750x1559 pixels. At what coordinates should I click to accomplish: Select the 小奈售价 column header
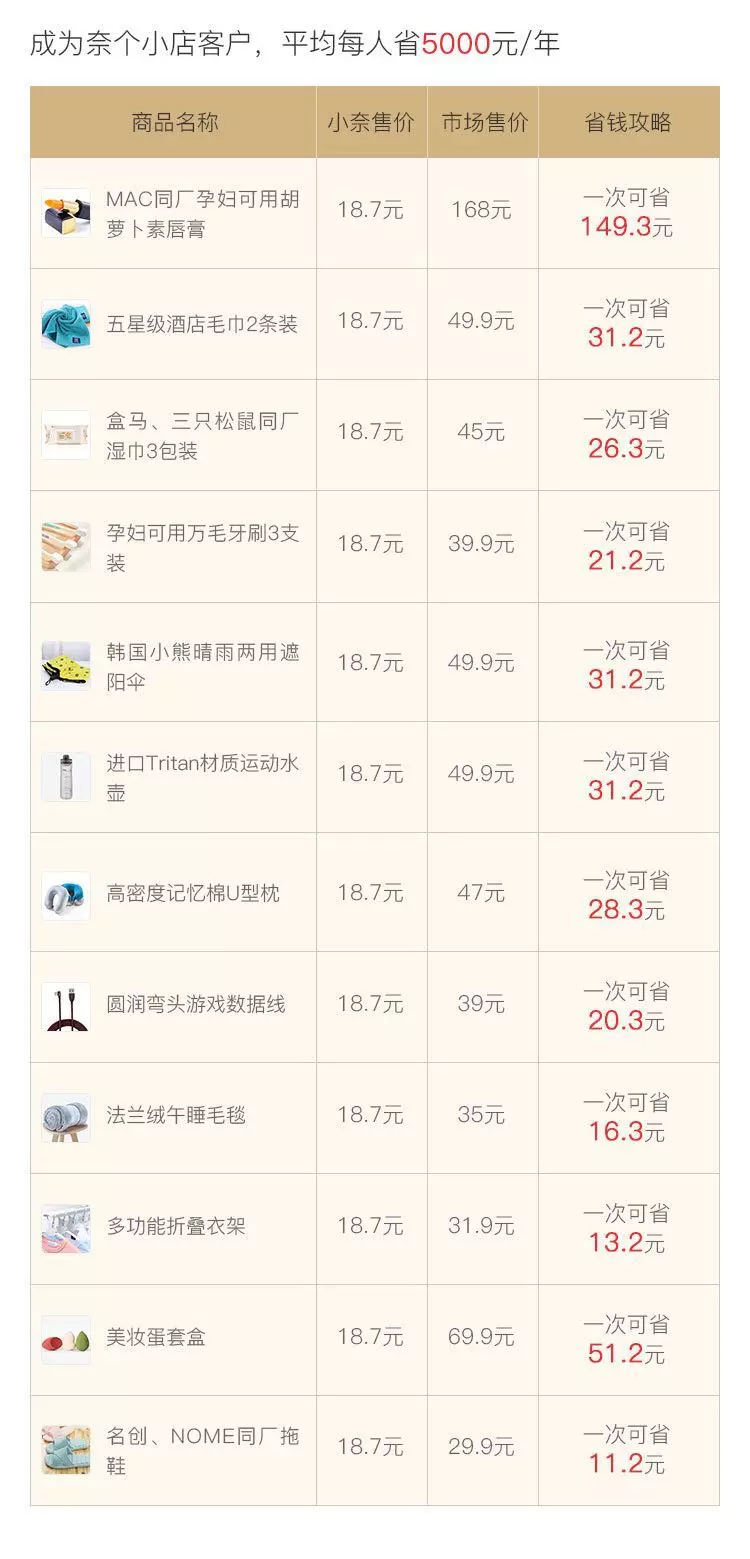click(x=371, y=123)
